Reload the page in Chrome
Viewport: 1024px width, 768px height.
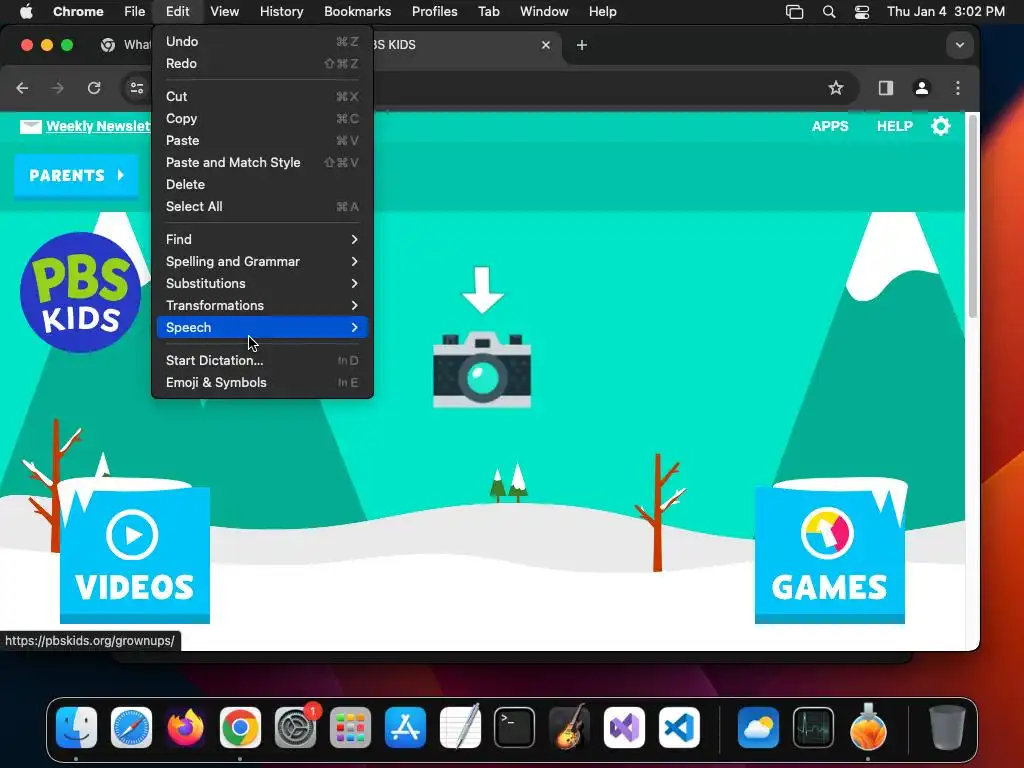[x=94, y=88]
